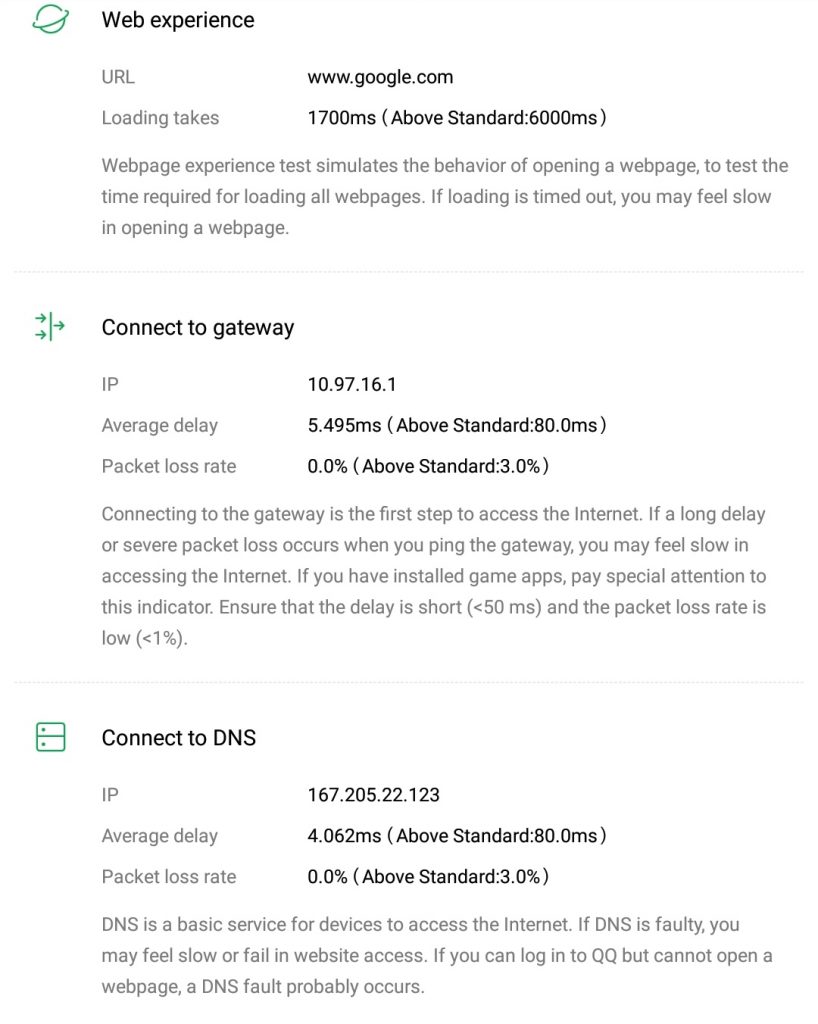The image size is (818, 1024).
Task: Select the Web experience heading
Action: tap(178, 20)
